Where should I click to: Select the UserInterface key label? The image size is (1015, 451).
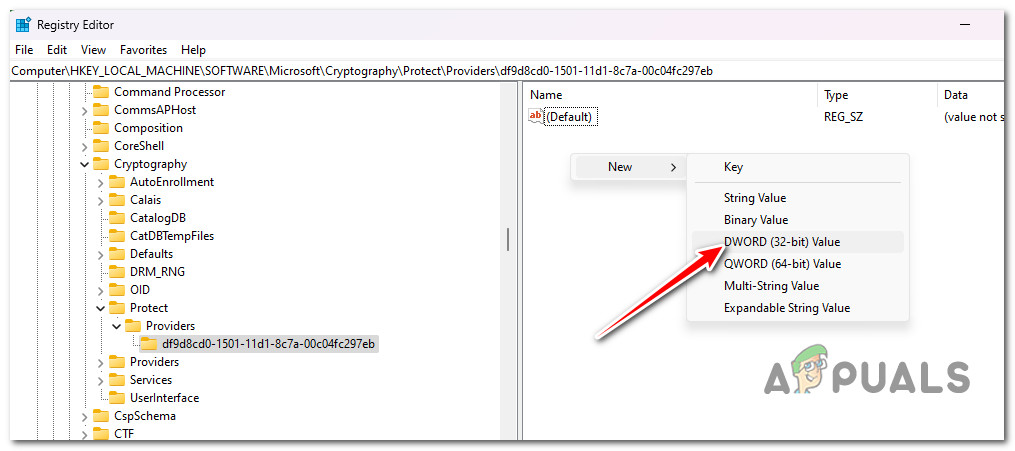[164, 398]
